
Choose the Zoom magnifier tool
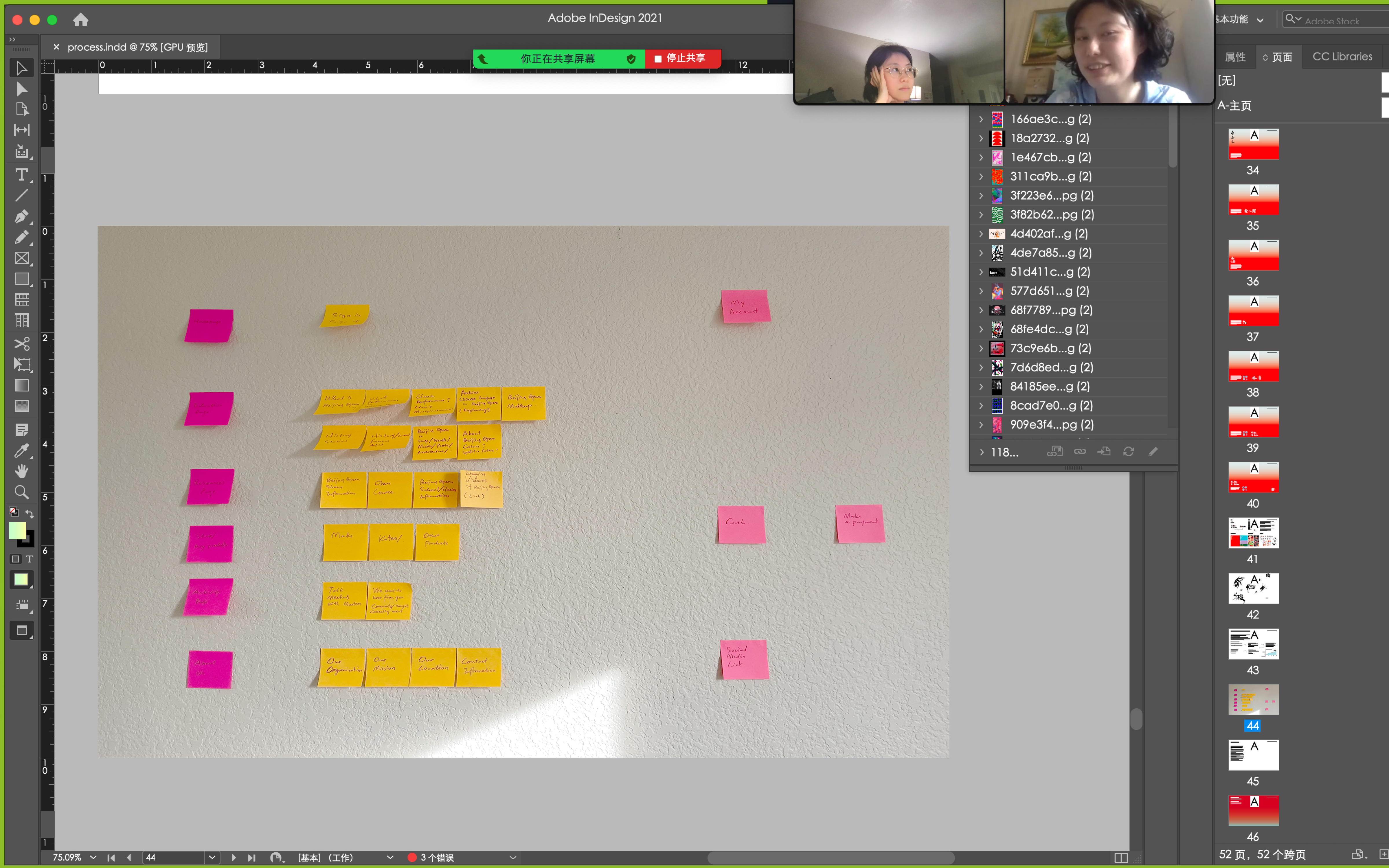[x=21, y=492]
